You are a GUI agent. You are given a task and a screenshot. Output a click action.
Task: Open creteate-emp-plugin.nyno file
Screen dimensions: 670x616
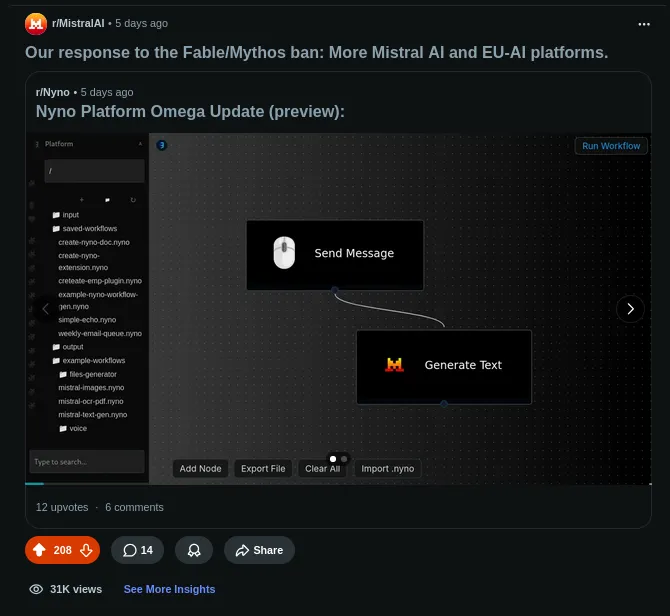point(100,281)
